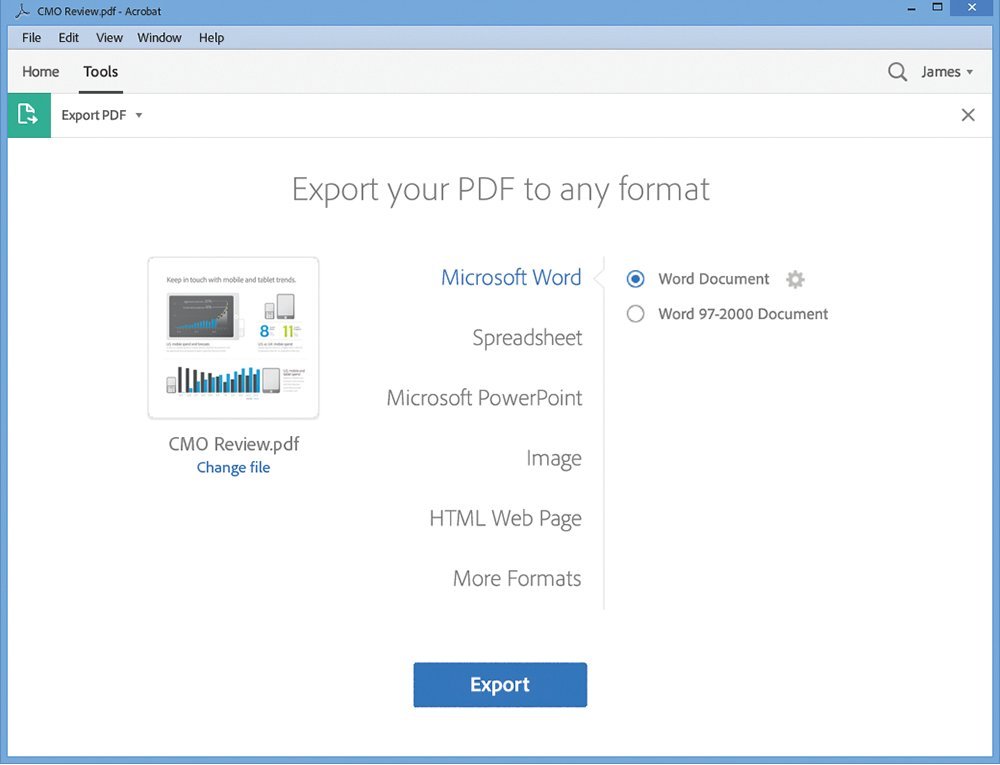Open the View menu
Viewport: 1000px width, 765px height.
108,37
